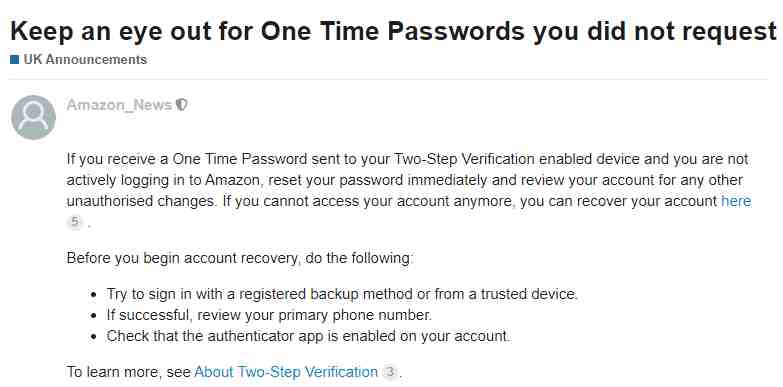The image size is (783, 387).
Task: Click the To learn more, see text
Action: pos(129,373)
